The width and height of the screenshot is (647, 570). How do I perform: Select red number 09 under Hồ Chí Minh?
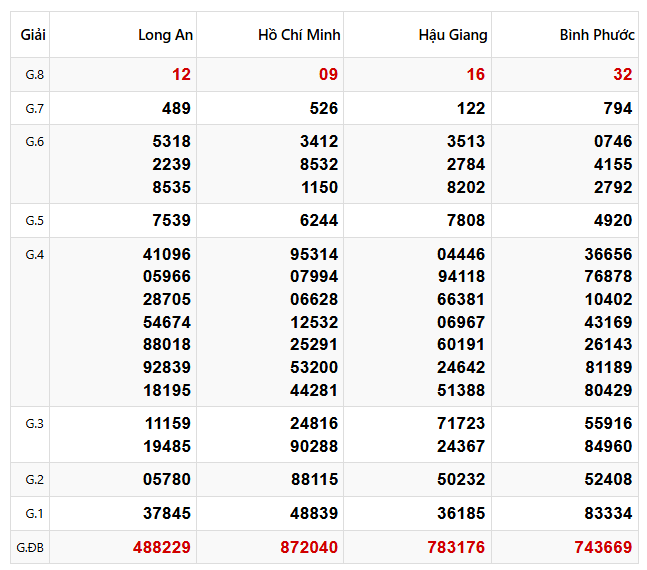(x=328, y=75)
